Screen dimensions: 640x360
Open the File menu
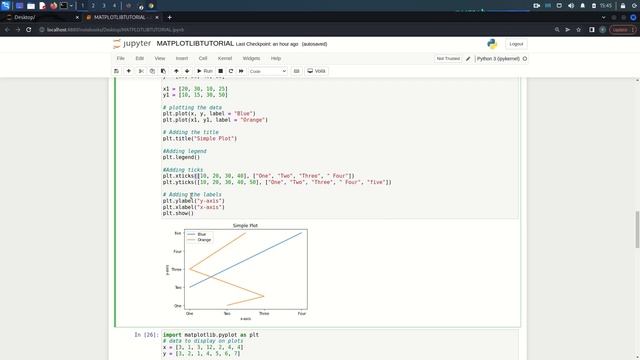[120, 58]
